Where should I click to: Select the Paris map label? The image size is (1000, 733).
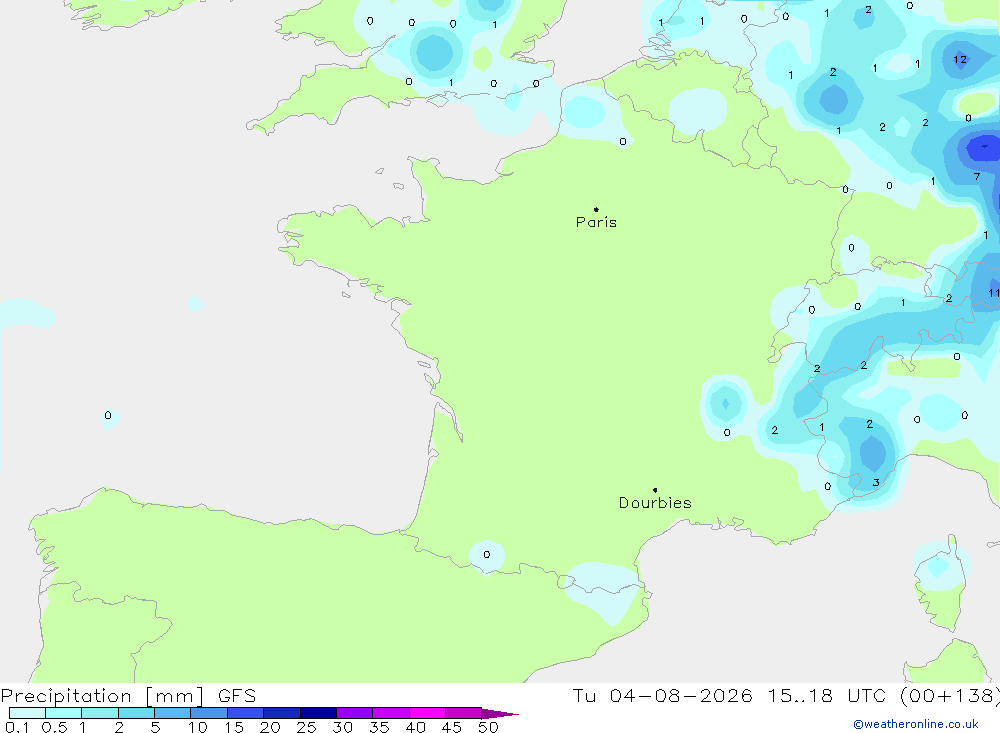point(596,222)
